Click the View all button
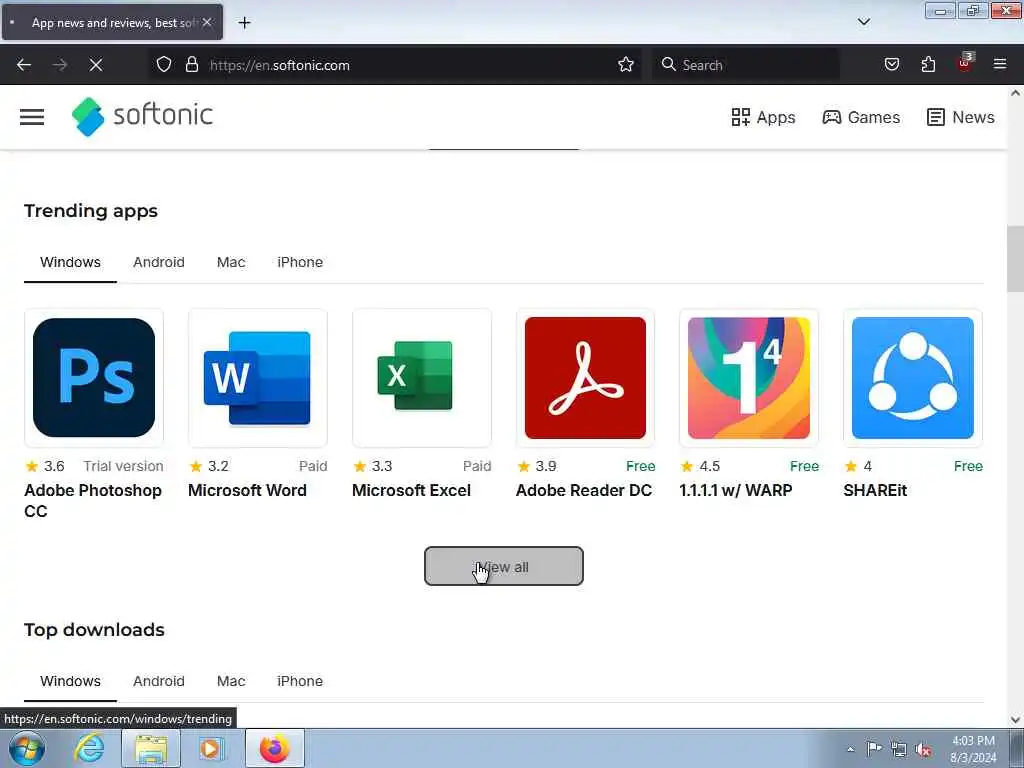The image size is (1024, 768). (504, 566)
